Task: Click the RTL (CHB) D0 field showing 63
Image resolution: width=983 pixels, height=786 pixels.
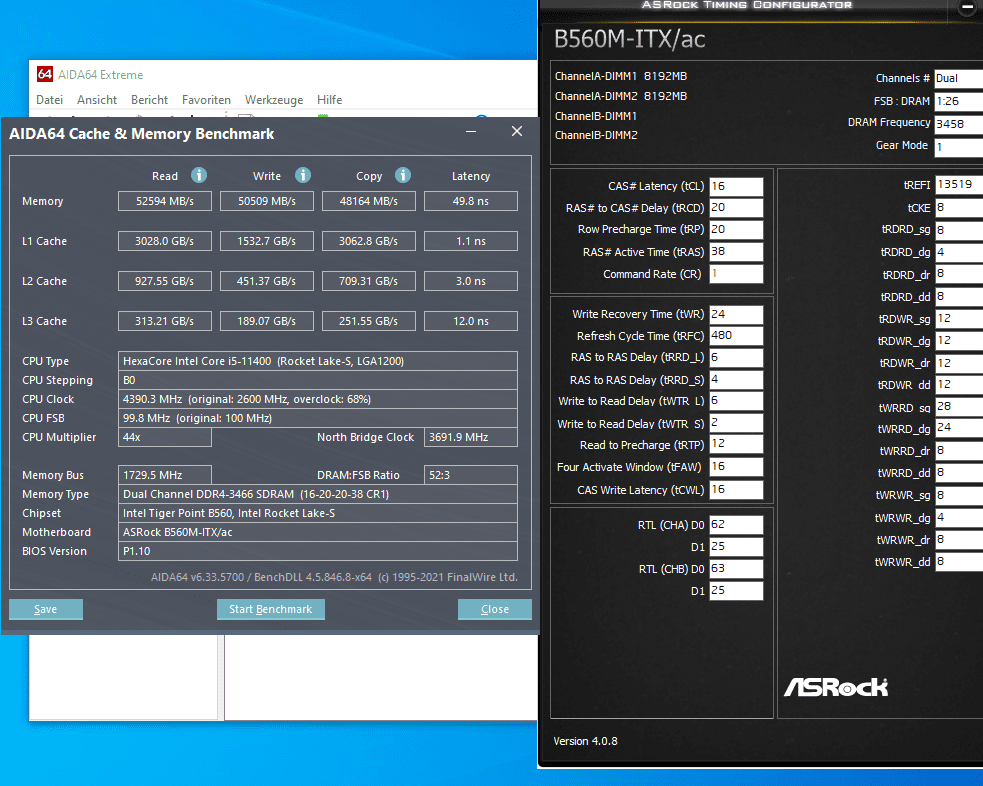Action: click(x=737, y=569)
